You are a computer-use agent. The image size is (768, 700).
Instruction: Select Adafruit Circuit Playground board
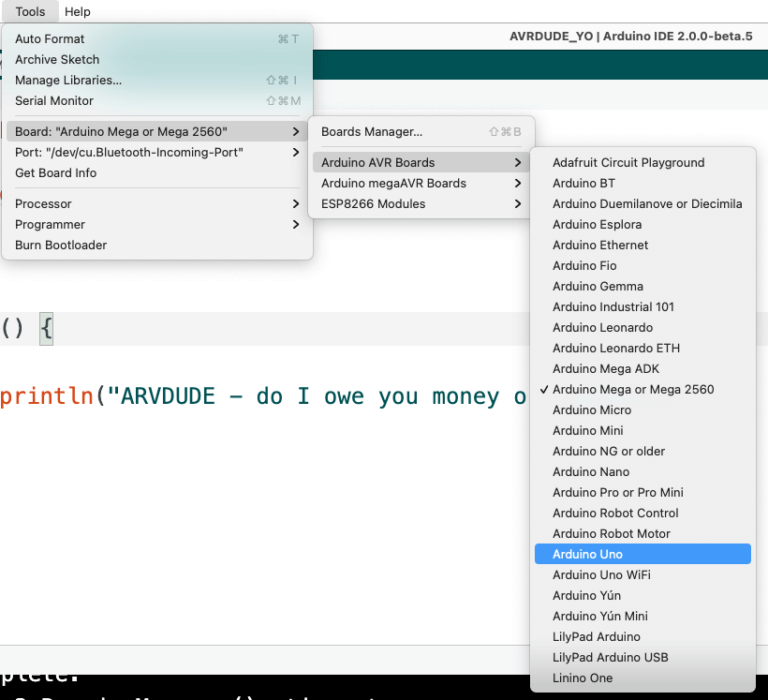click(643, 162)
